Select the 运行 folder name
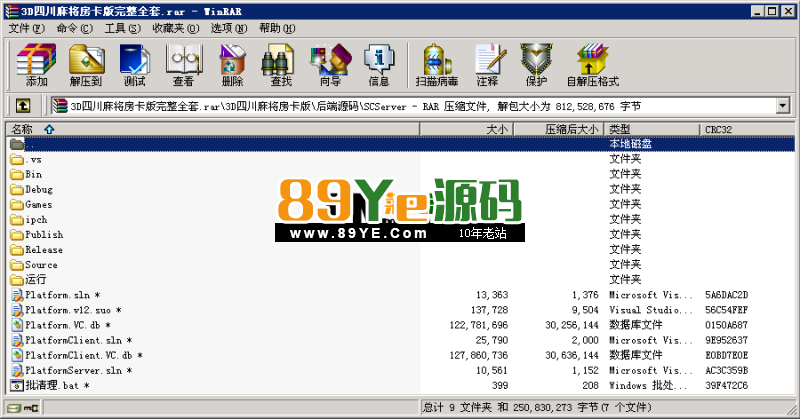 click(x=36, y=280)
